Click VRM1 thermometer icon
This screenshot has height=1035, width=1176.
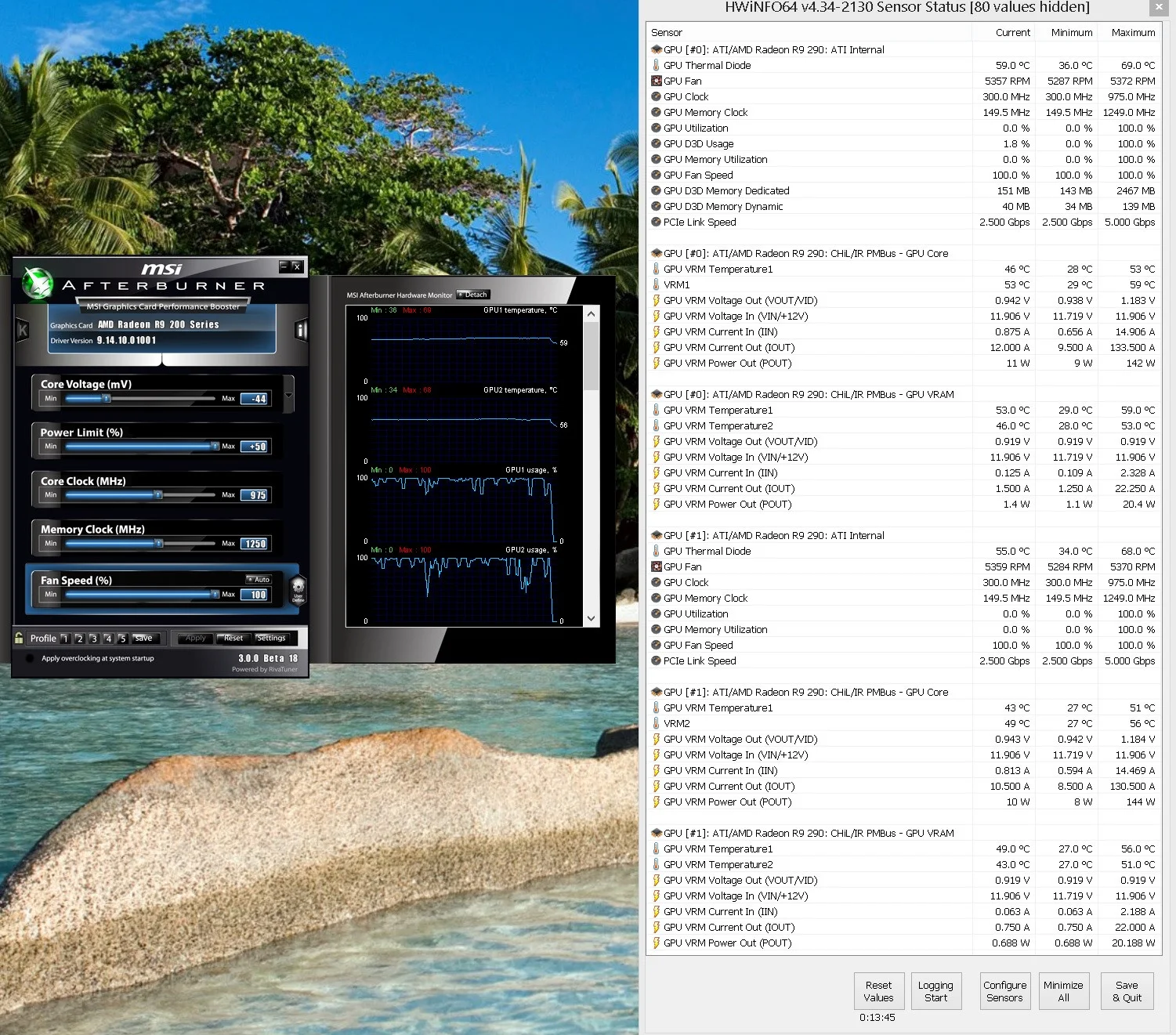coord(657,284)
